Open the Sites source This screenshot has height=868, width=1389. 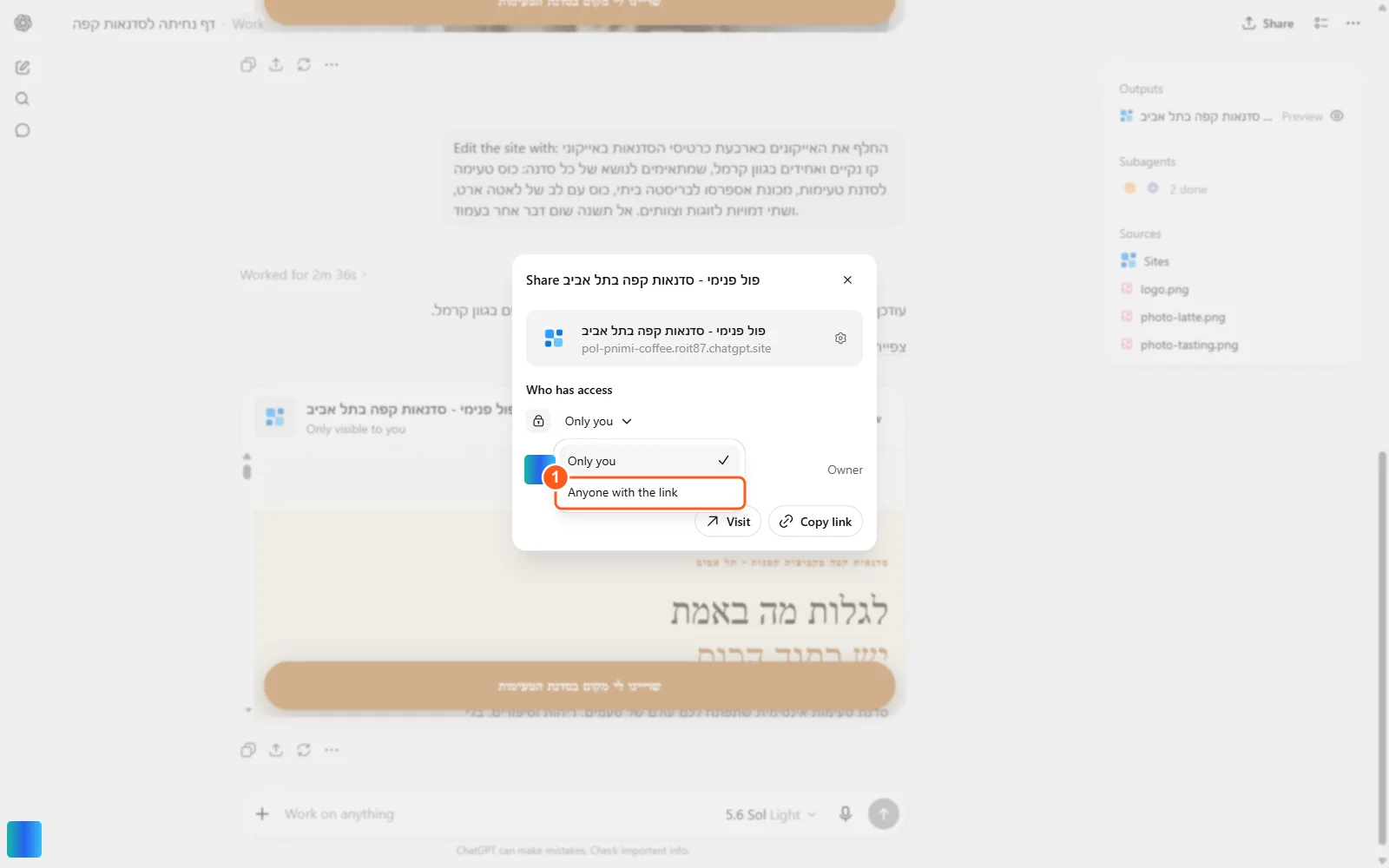[1145, 260]
